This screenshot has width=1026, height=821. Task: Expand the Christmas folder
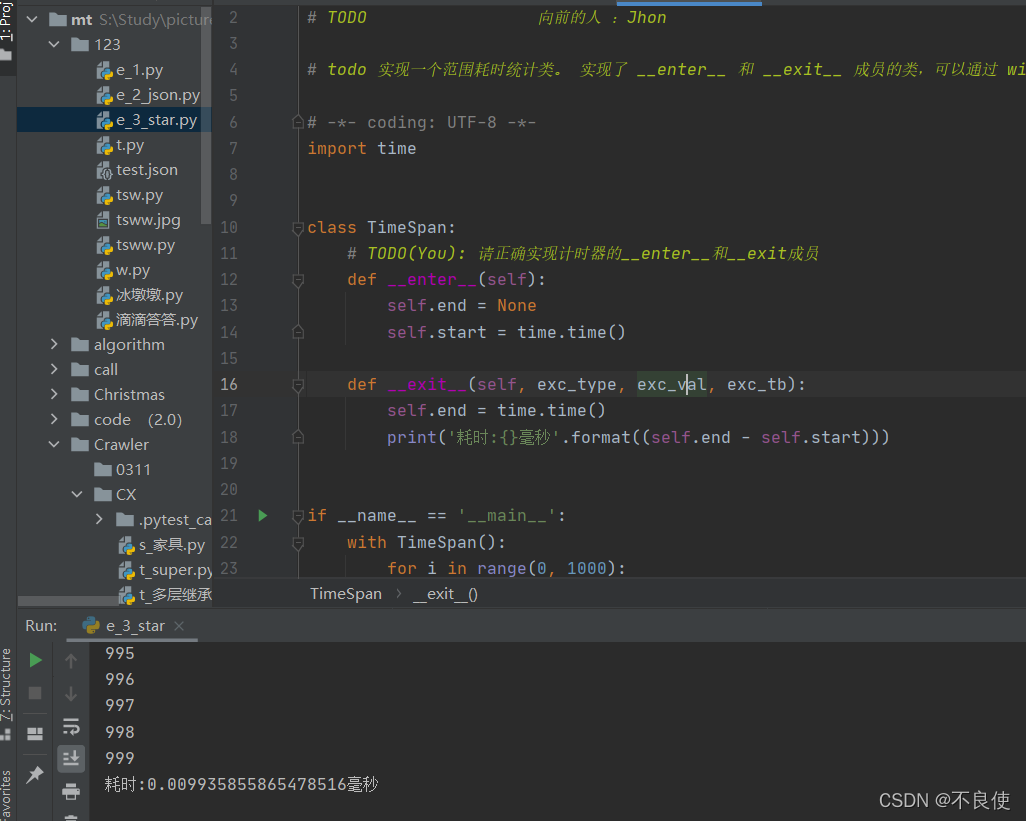click(x=54, y=394)
